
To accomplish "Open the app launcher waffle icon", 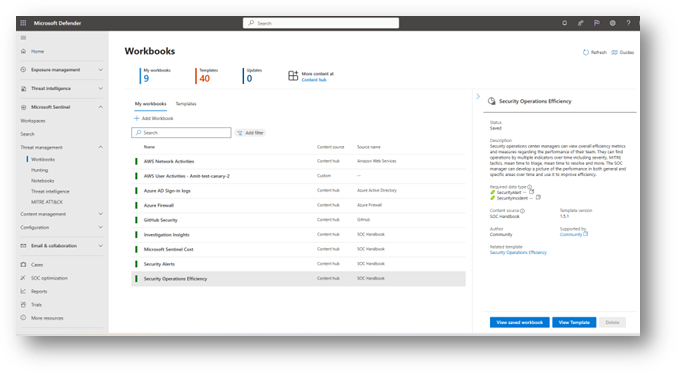I will click(23, 23).
